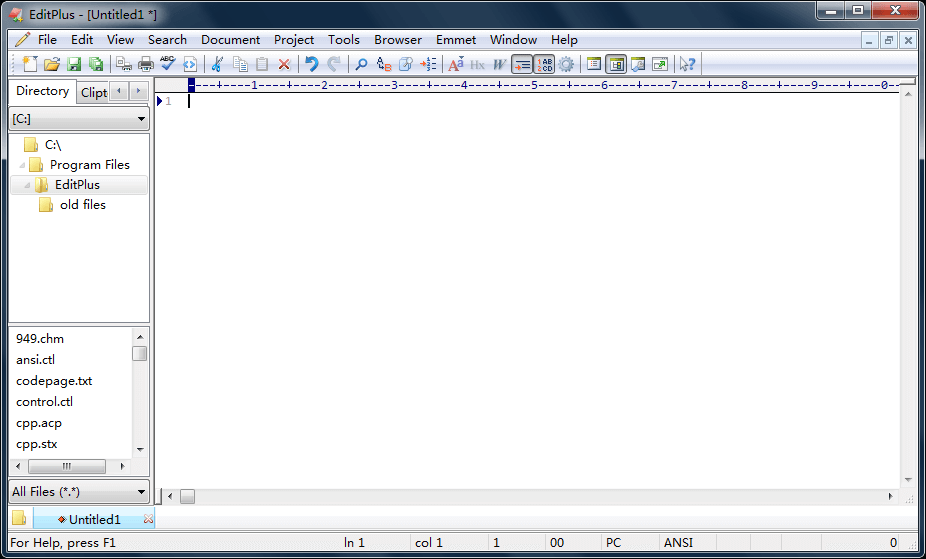Open the View menu
Image resolution: width=926 pixels, height=559 pixels.
(x=120, y=40)
